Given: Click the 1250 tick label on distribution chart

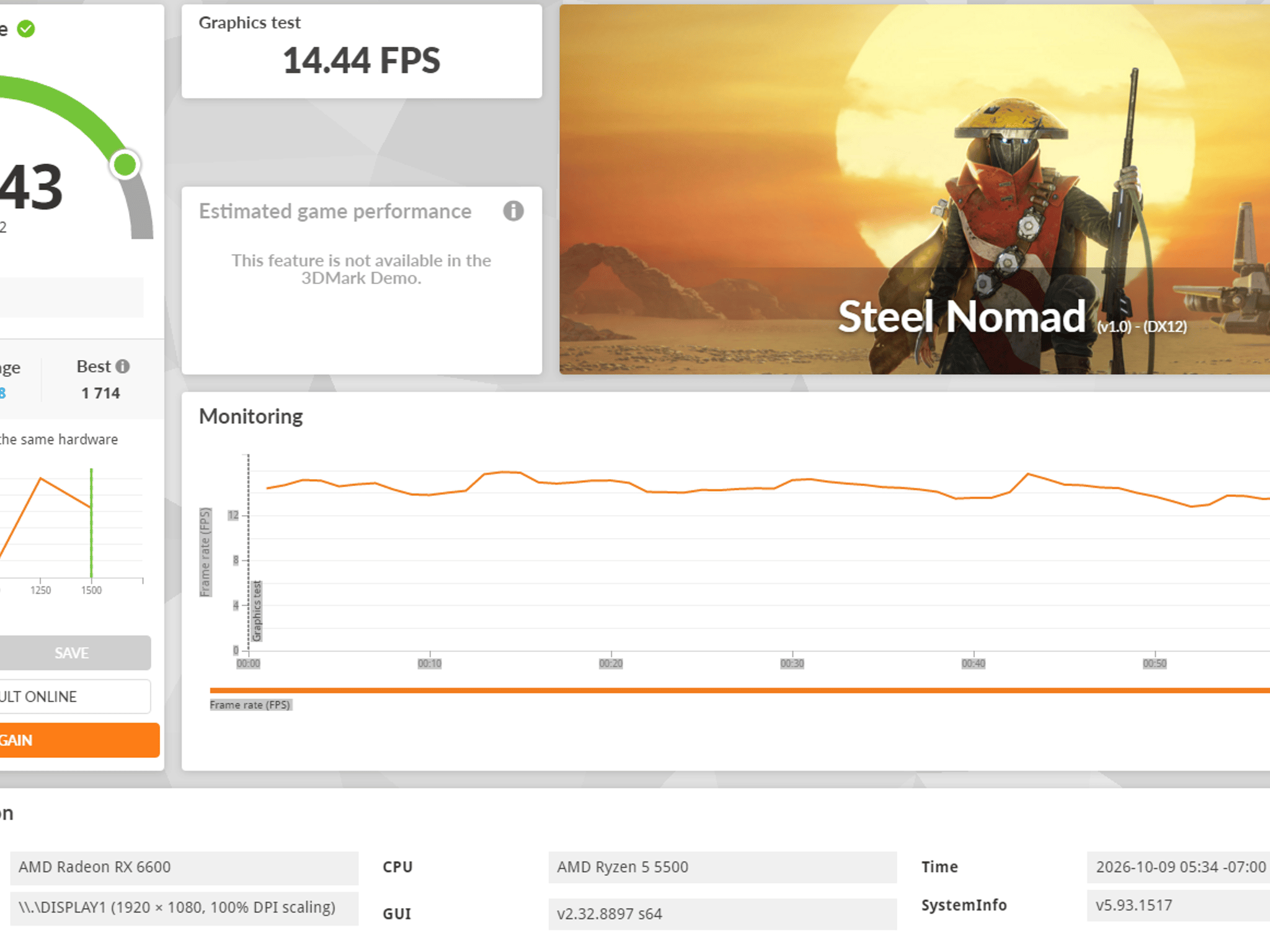Looking at the screenshot, I should (40, 591).
